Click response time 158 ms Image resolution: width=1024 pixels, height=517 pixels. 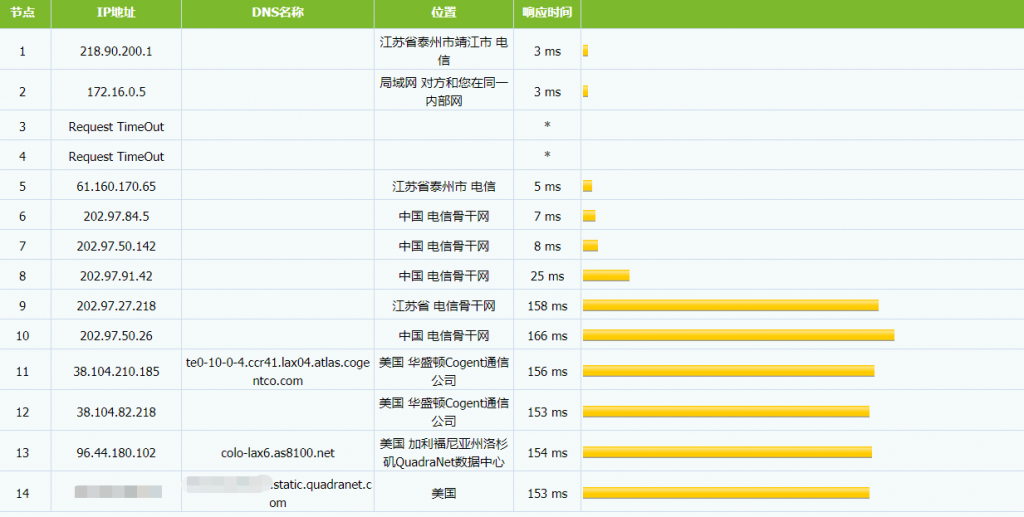[547, 306]
